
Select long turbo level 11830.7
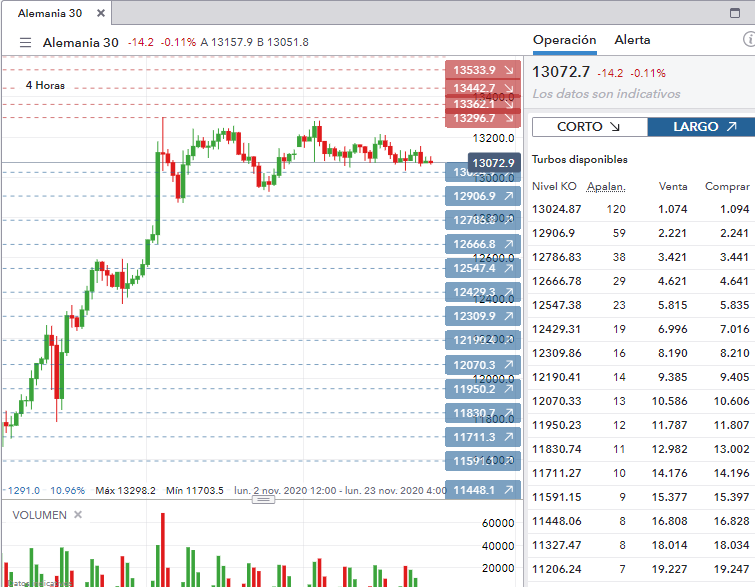tap(483, 413)
